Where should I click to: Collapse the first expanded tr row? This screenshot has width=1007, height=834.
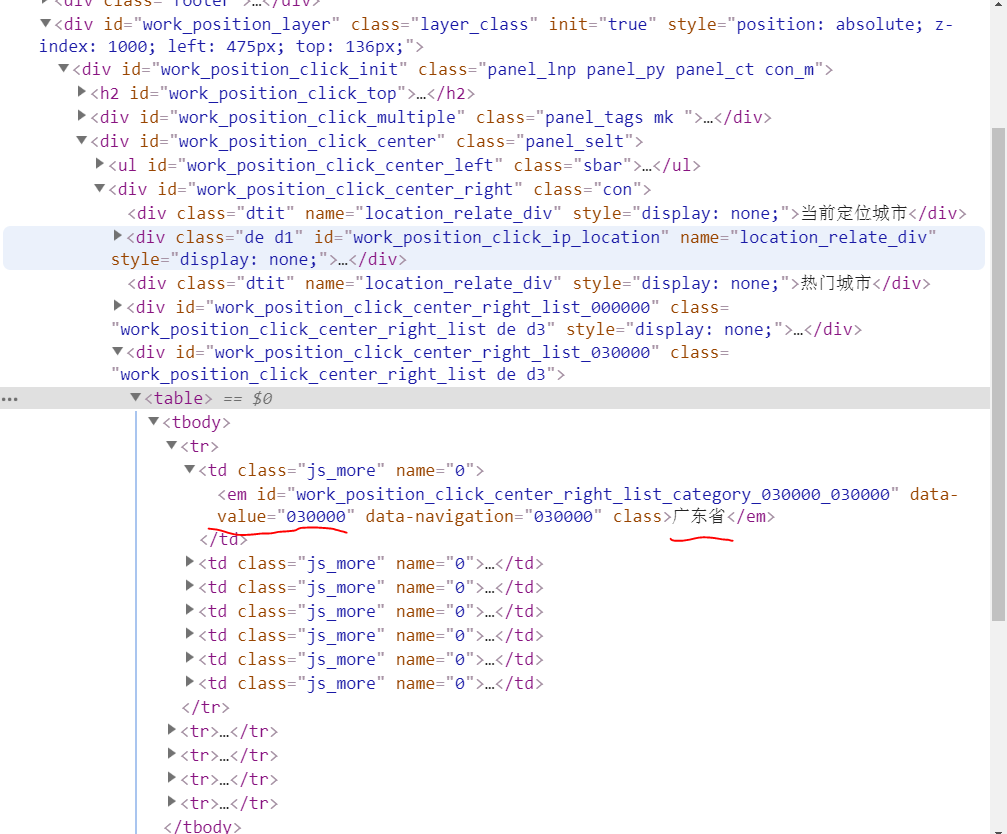[171, 445]
